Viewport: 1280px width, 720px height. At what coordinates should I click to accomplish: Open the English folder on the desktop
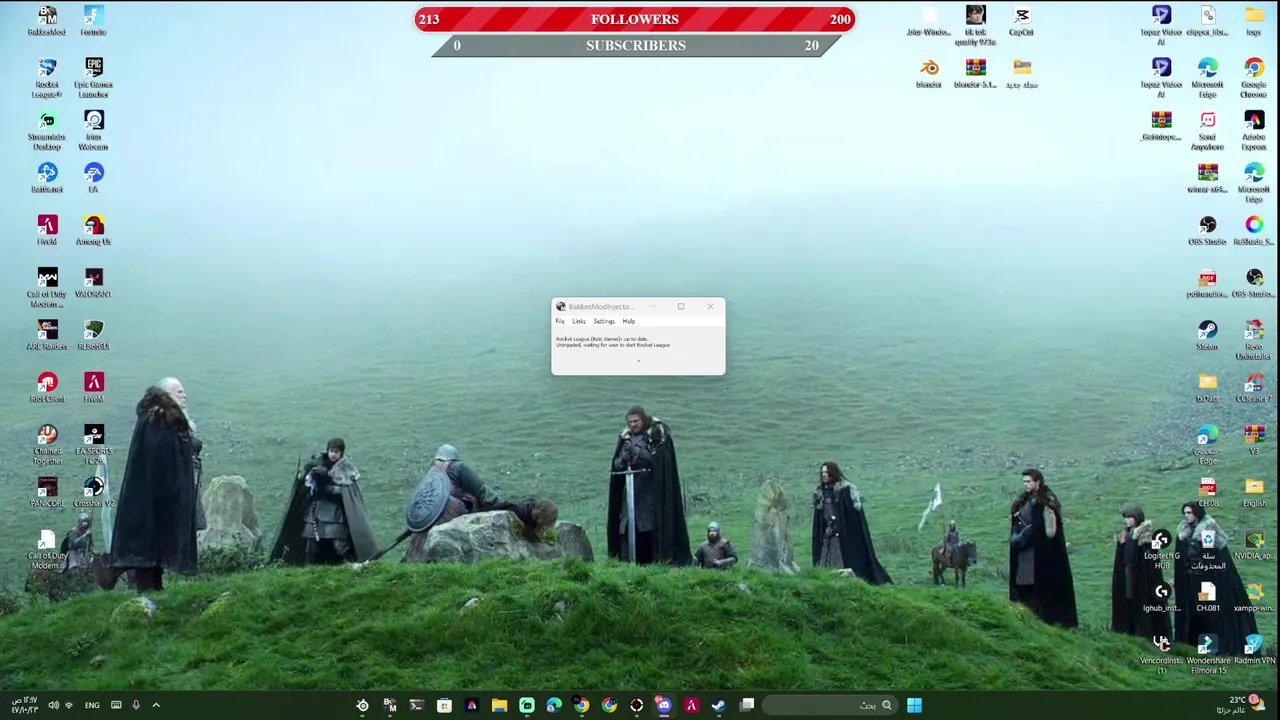click(x=1254, y=492)
